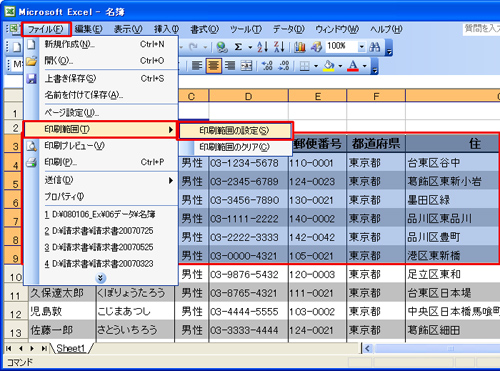
Task: Choose プロパティ(I) menu entry
Action: (x=101, y=197)
